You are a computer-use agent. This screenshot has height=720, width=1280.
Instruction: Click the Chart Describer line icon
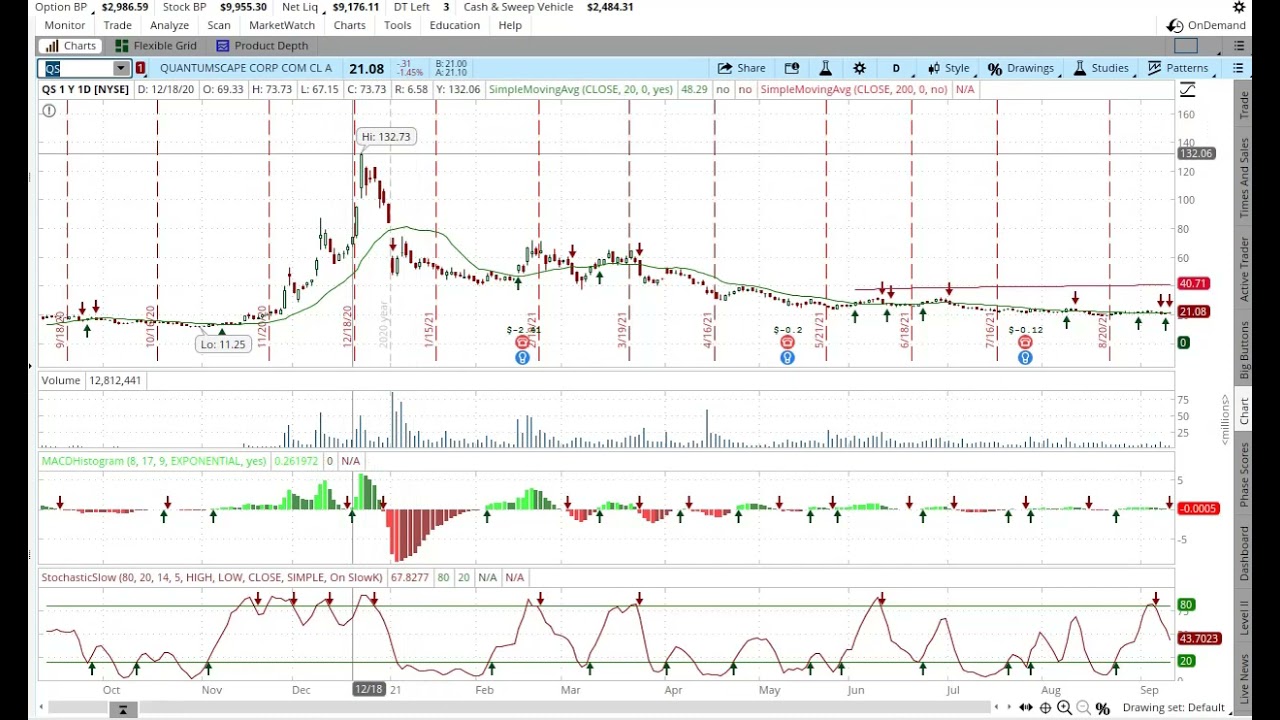[1187, 90]
